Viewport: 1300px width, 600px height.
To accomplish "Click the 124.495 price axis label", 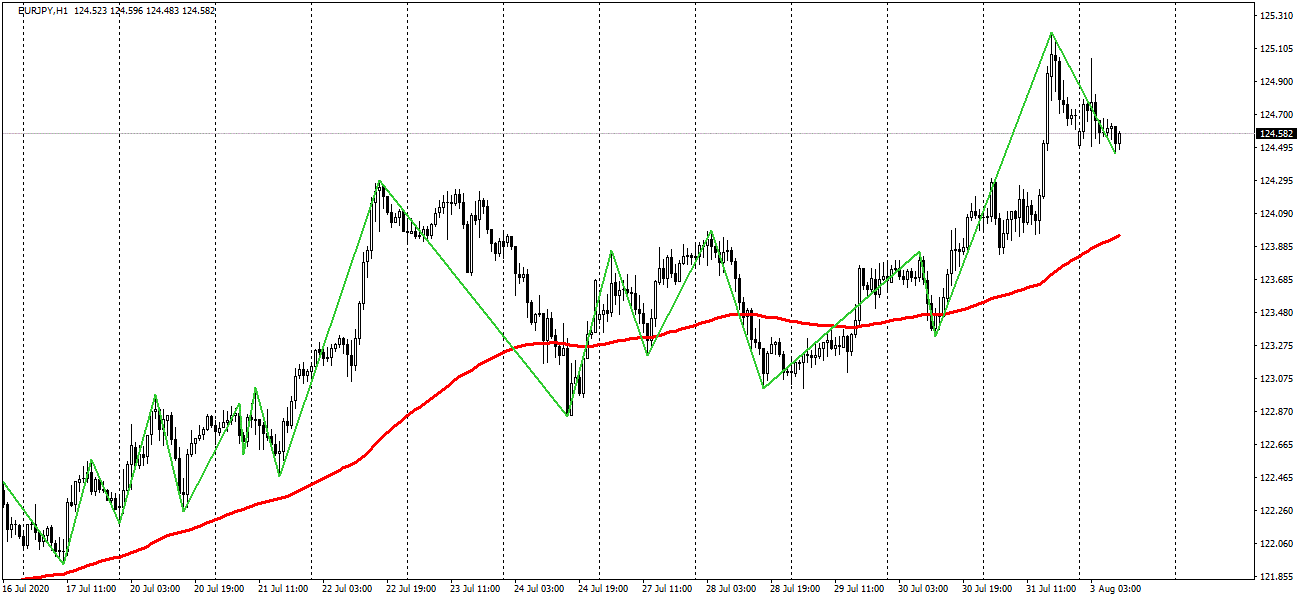I will pyautogui.click(x=1277, y=148).
